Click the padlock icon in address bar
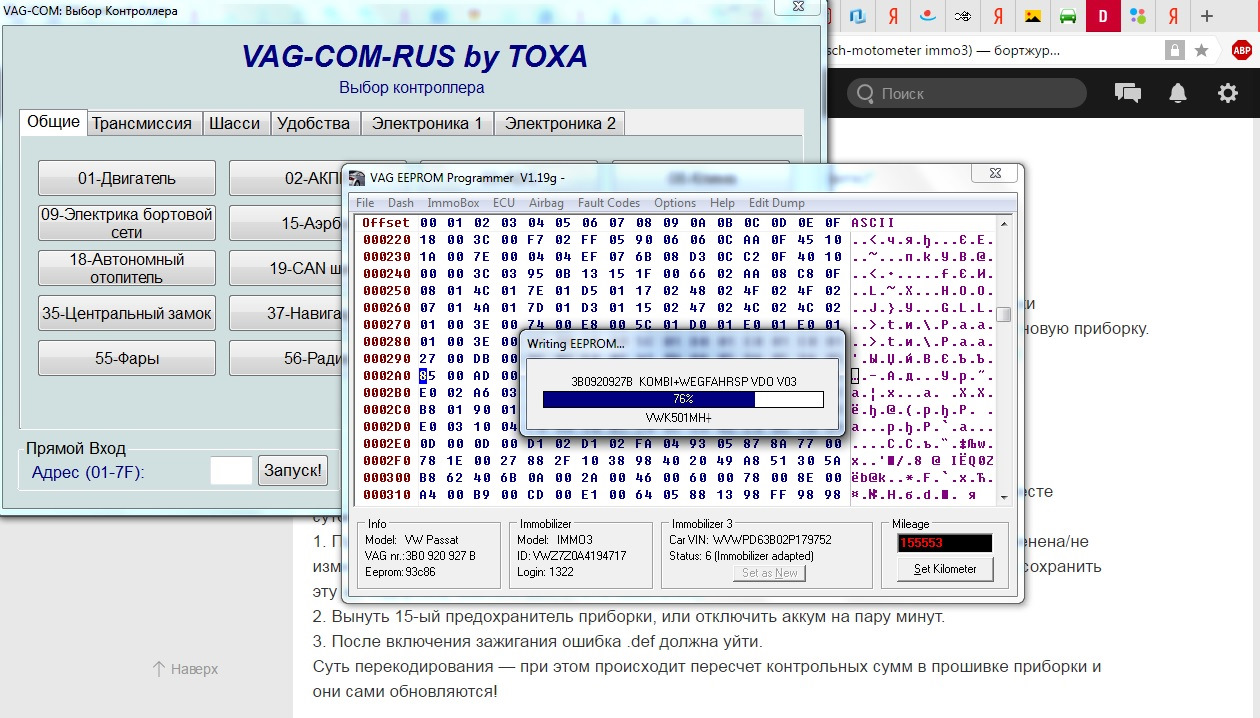Image resolution: width=1260 pixels, height=718 pixels. pyautogui.click(x=1175, y=50)
